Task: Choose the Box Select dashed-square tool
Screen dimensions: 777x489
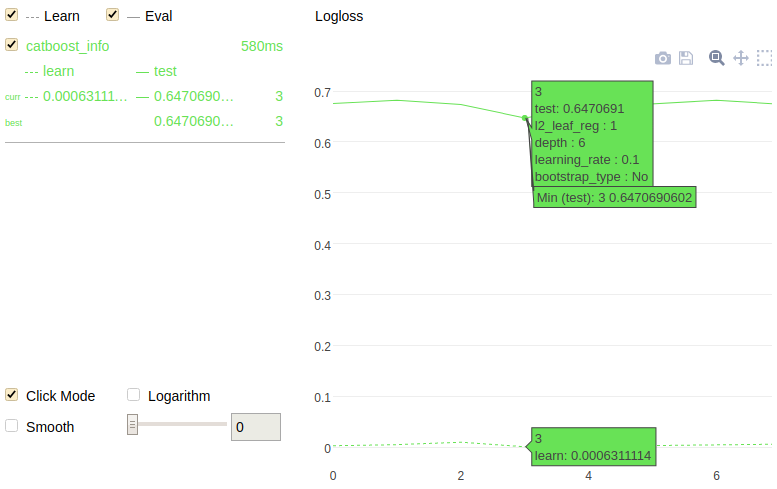Action: [765, 58]
